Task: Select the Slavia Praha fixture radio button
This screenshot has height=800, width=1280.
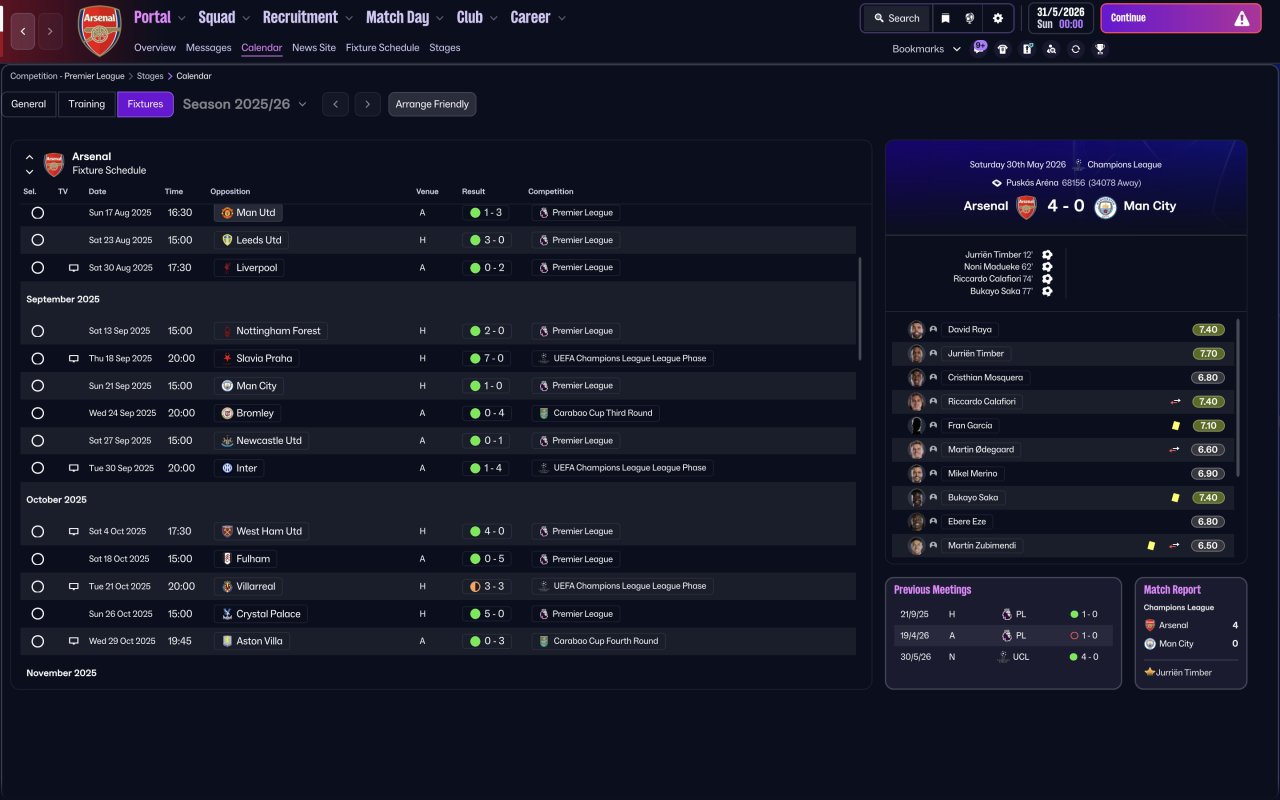Action: click(37, 358)
